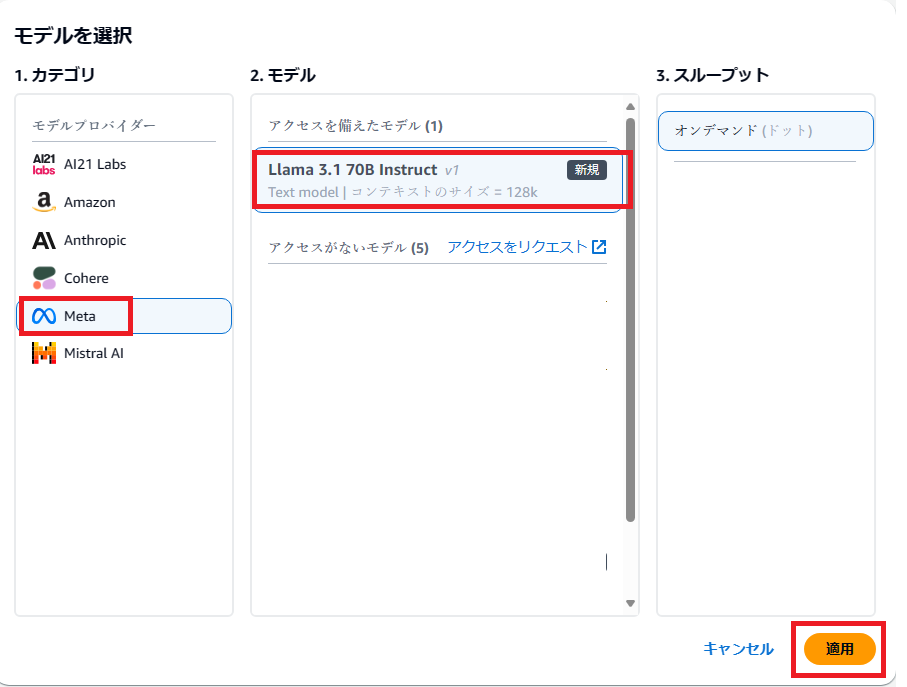Viewport: 907px width, 687px height.
Task: Select the Anthropic provider
Action: point(124,240)
